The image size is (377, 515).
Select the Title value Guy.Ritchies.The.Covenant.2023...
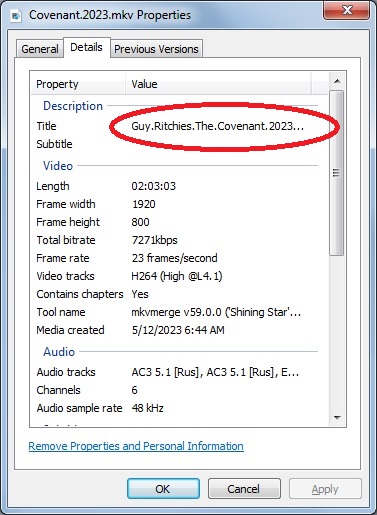pyautogui.click(x=217, y=126)
